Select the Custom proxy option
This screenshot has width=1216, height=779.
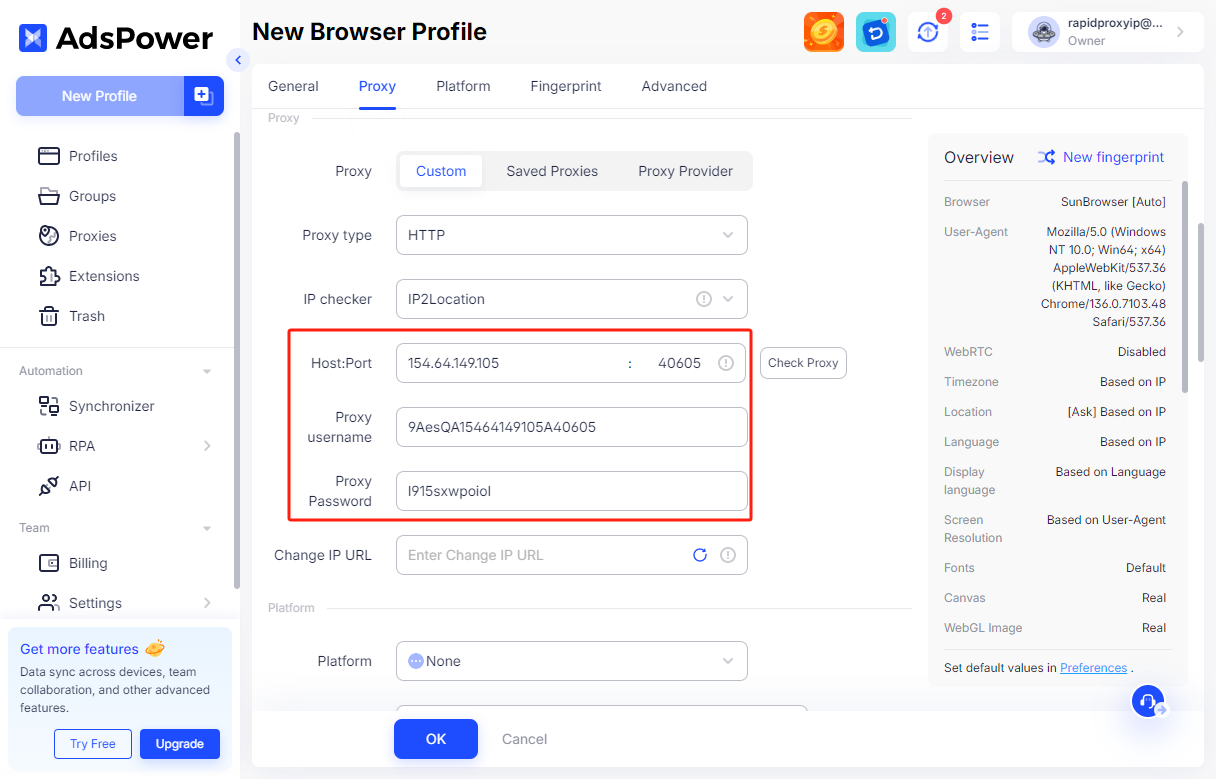point(441,171)
